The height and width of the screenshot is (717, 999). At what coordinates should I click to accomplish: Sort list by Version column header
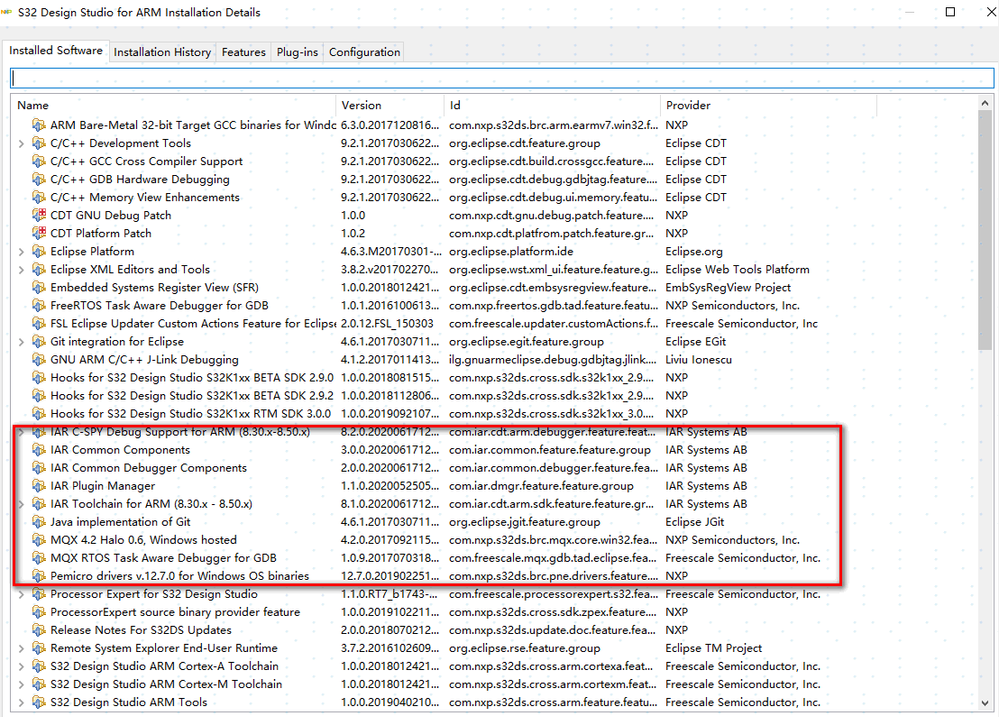(x=389, y=105)
